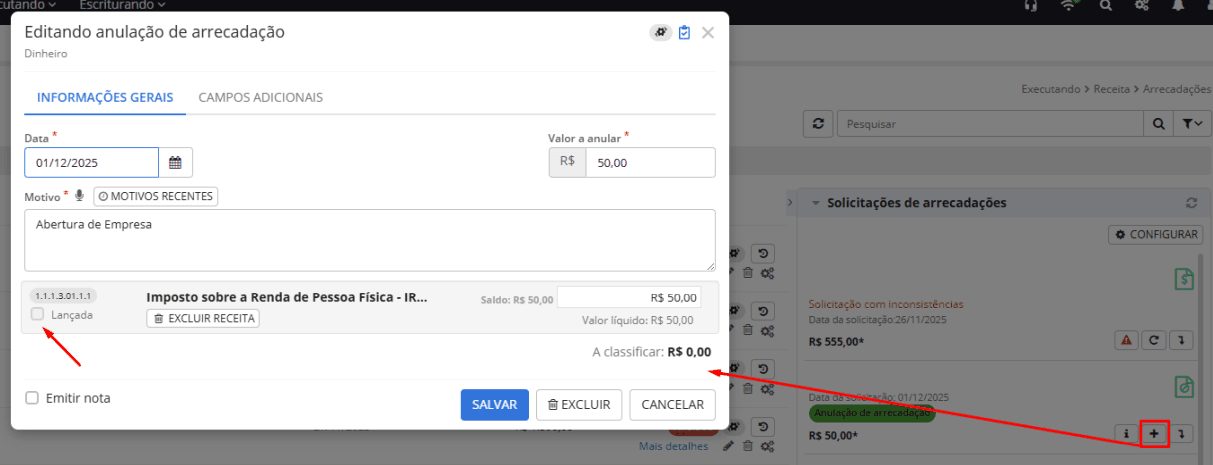Viewport: 1213px width, 465px height.
Task: Click the Excluir Receita button
Action: [203, 318]
